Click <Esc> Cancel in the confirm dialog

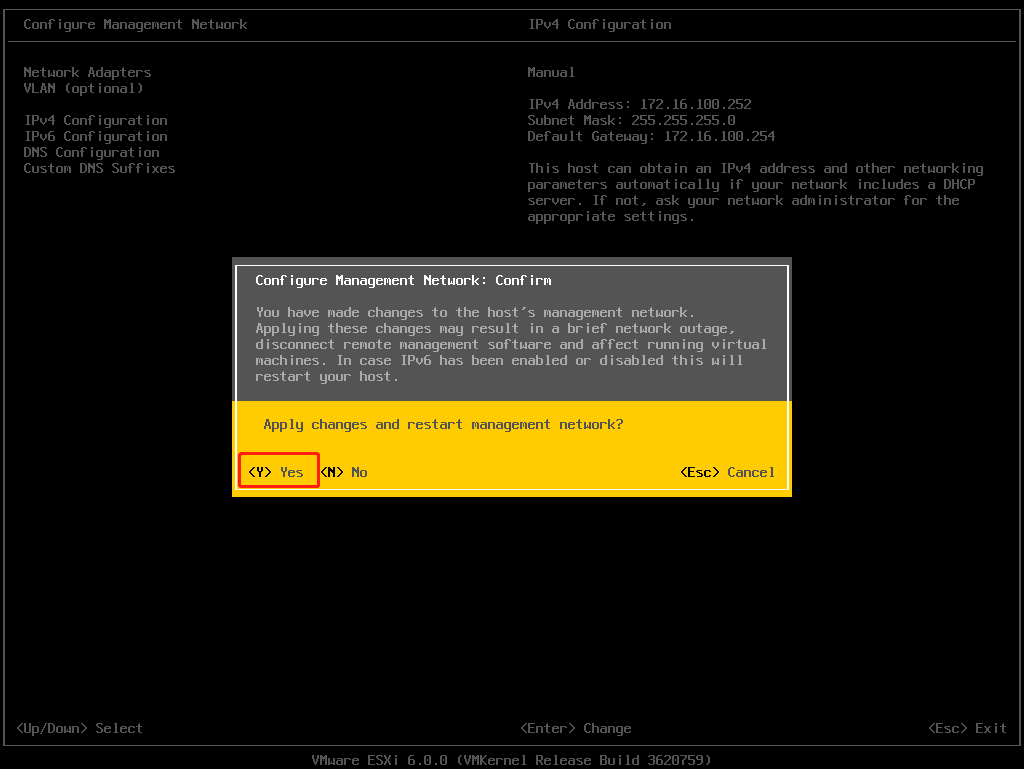[727, 472]
